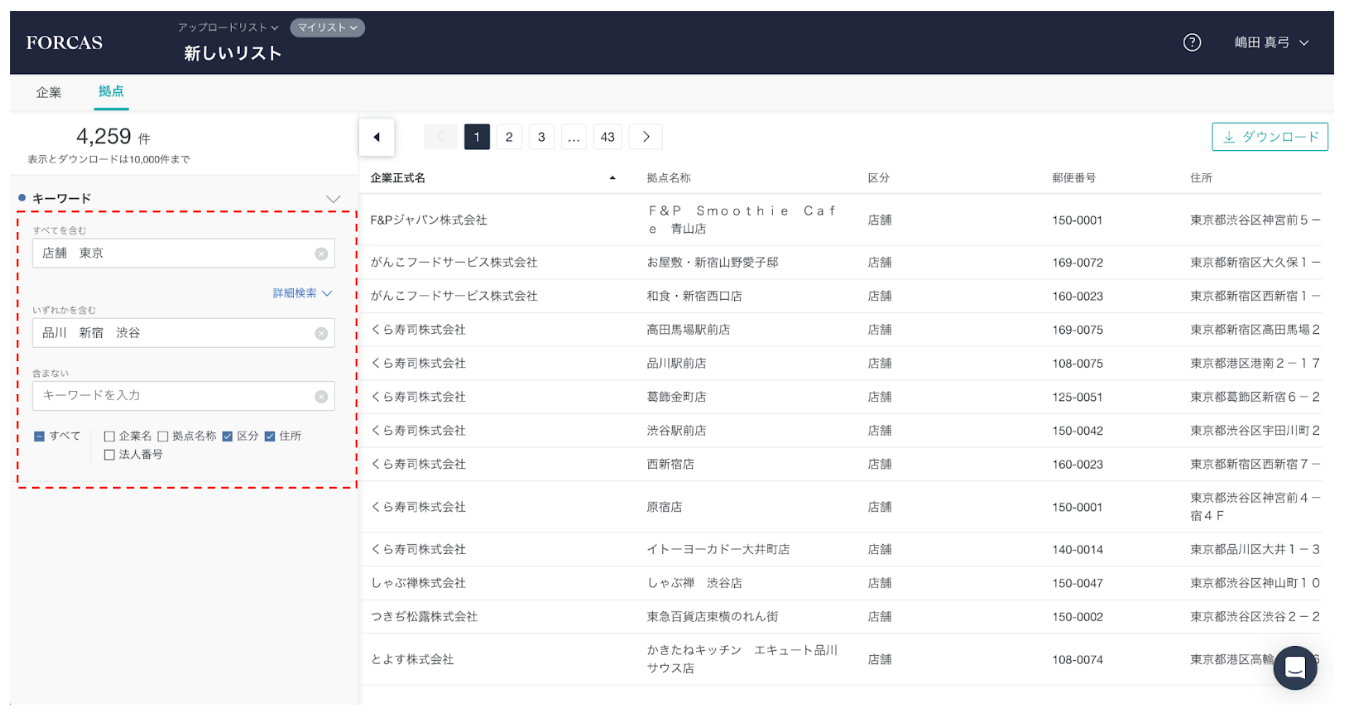Click the help question mark icon
The image size is (1346, 716).
pyautogui.click(x=1191, y=42)
